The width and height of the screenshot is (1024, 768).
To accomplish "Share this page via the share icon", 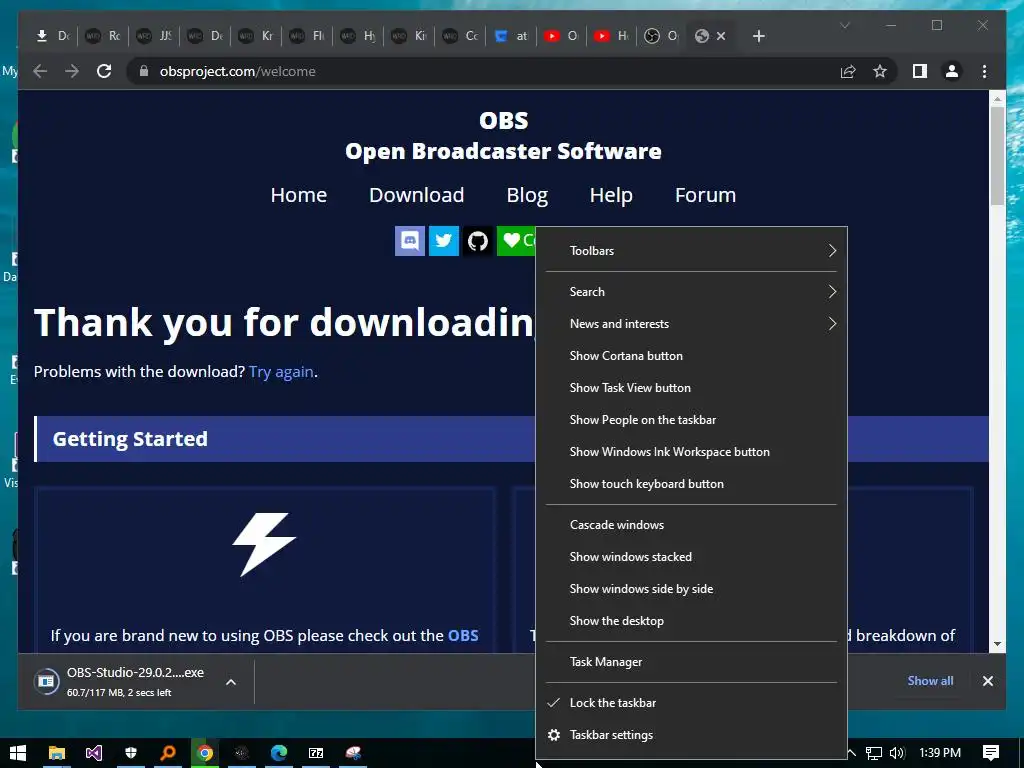I will pyautogui.click(x=848, y=71).
